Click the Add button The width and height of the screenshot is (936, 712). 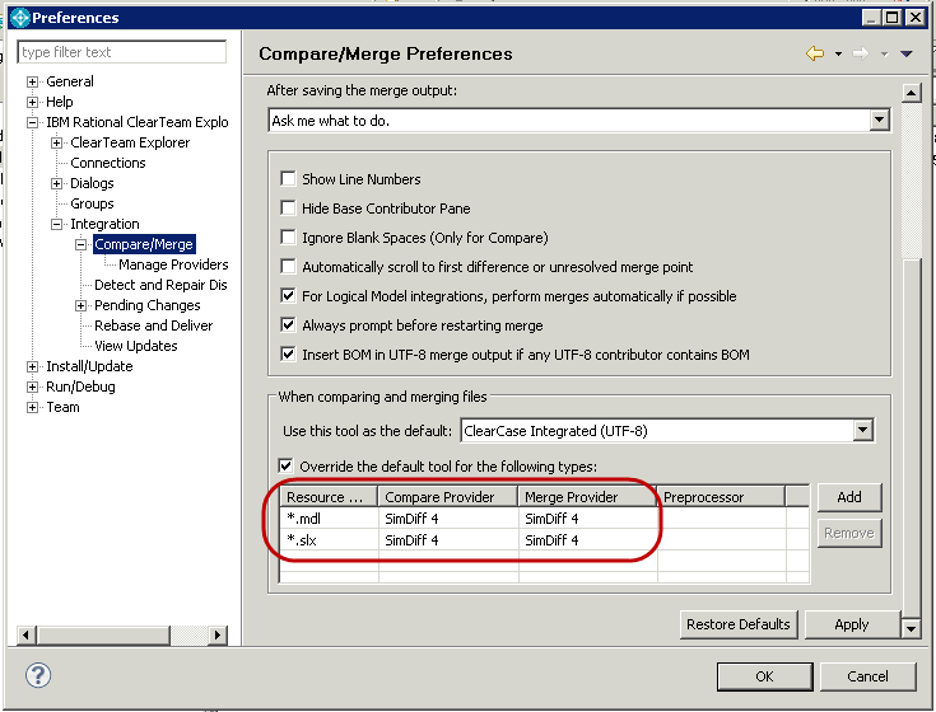(849, 497)
